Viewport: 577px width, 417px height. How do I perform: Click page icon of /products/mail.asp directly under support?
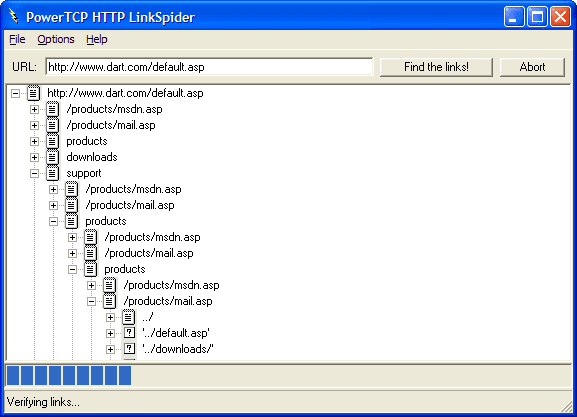71,205
